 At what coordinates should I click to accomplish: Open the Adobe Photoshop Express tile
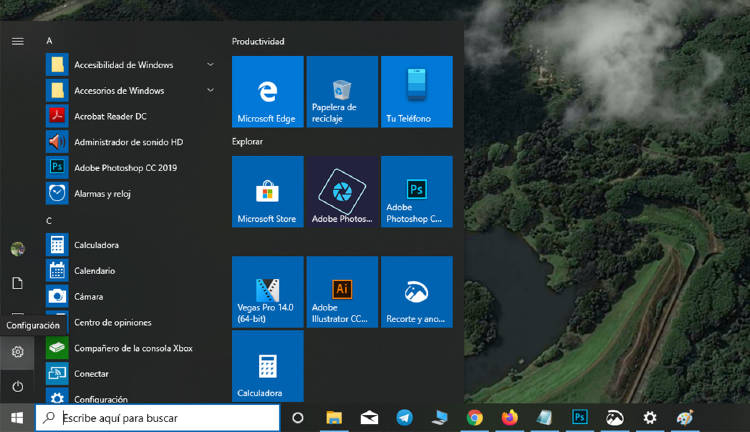pos(342,192)
